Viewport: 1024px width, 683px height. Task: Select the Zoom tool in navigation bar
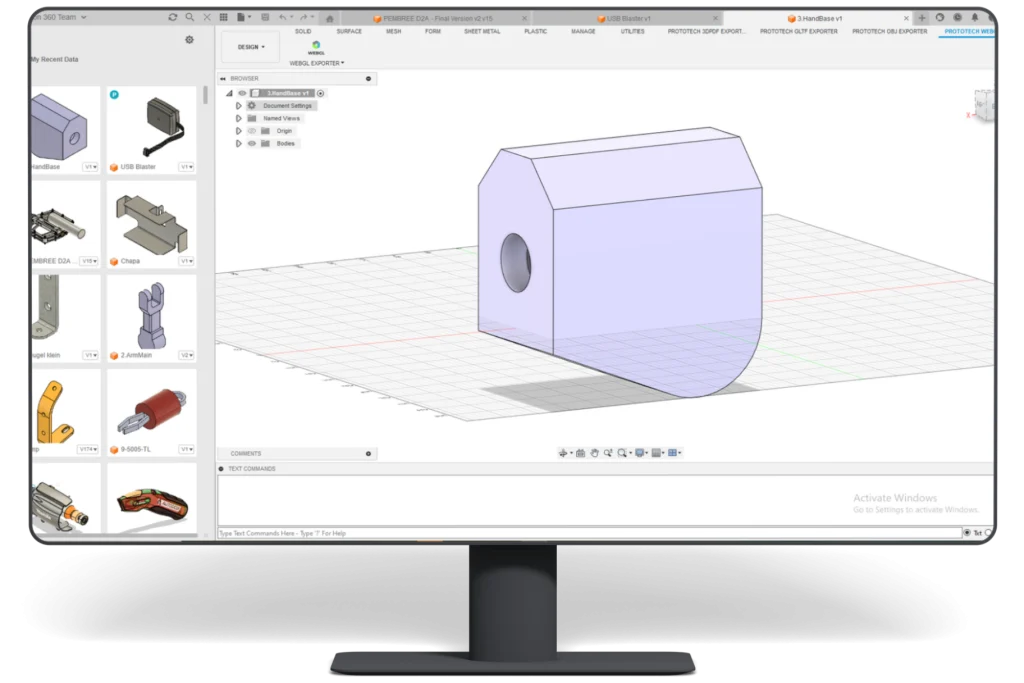(x=608, y=453)
